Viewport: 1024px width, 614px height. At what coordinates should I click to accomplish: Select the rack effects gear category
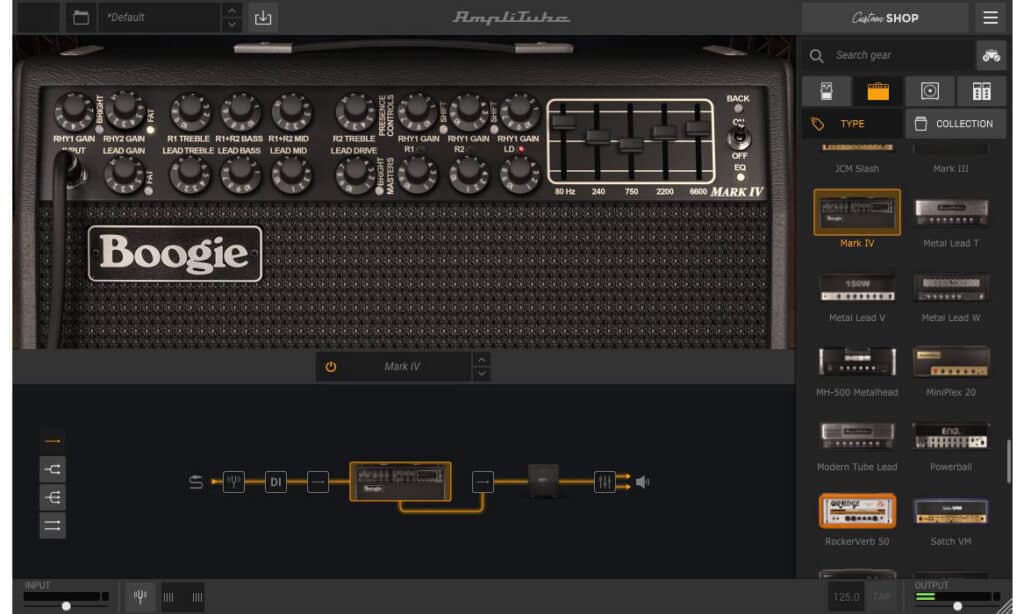[981, 91]
